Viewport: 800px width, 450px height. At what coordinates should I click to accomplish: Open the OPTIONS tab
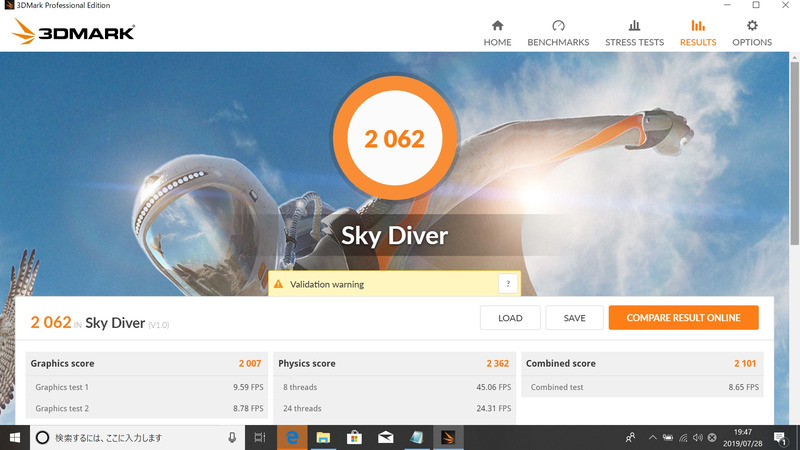click(x=752, y=33)
